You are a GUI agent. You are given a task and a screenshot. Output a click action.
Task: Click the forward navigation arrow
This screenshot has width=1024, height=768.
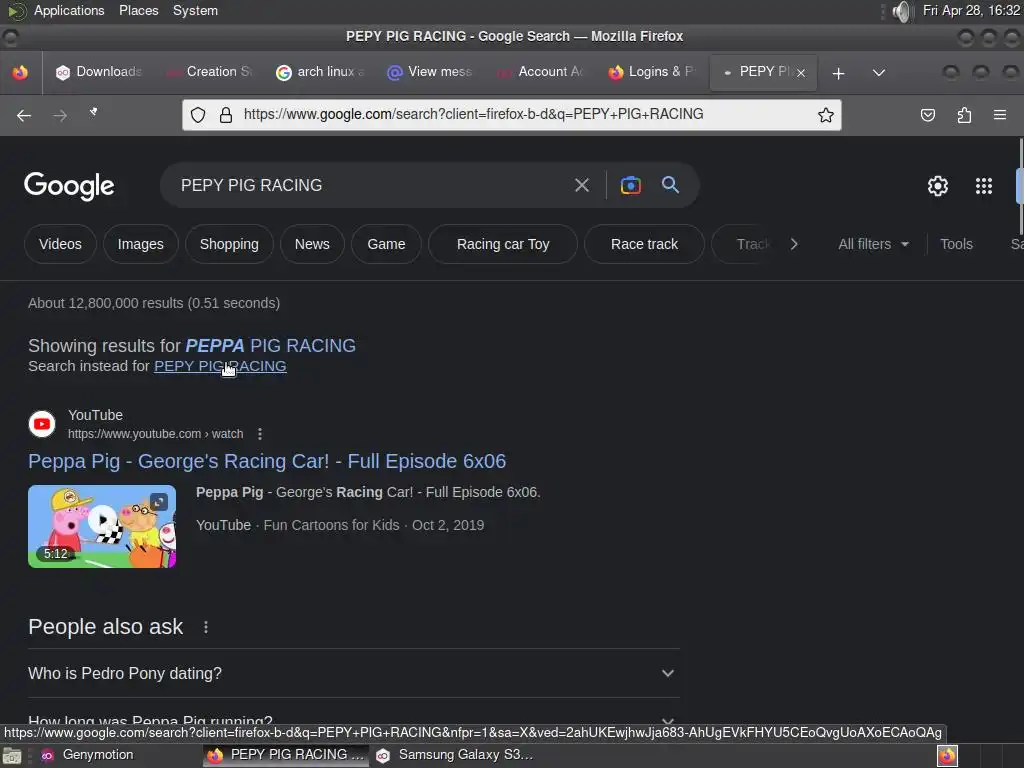60,116
